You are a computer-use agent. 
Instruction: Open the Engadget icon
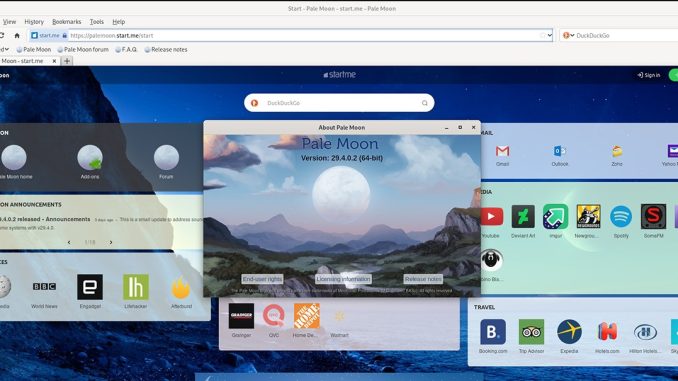point(90,287)
